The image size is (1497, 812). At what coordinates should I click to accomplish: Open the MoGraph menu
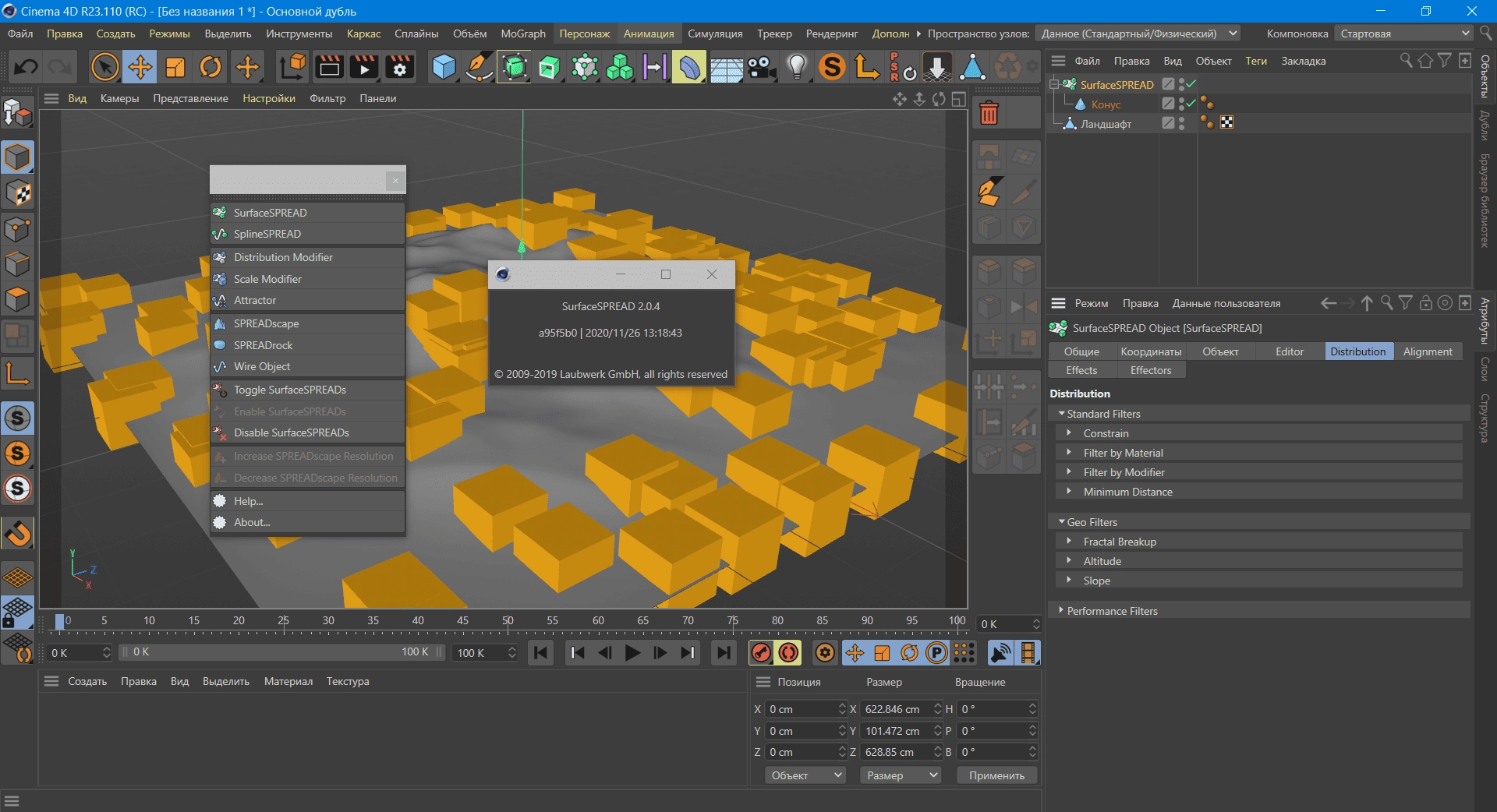(x=522, y=34)
